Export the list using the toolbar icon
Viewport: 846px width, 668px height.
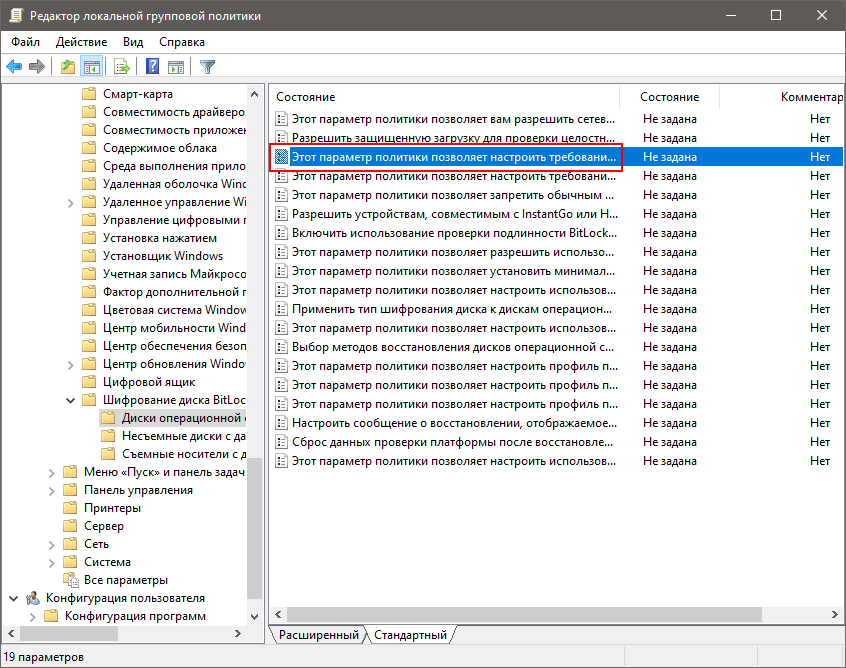tap(122, 67)
